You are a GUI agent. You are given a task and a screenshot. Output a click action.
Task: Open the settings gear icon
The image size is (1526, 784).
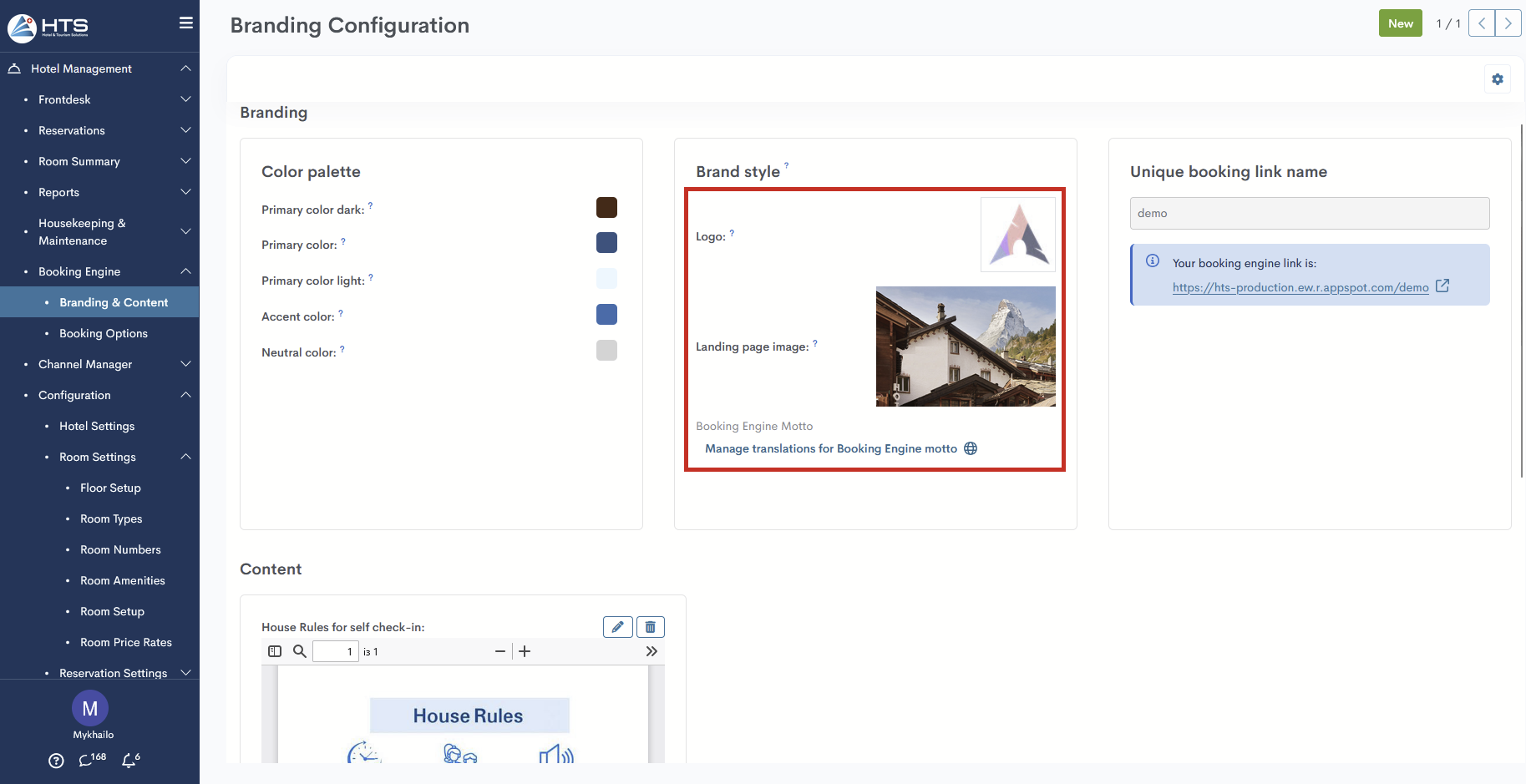point(1497,79)
